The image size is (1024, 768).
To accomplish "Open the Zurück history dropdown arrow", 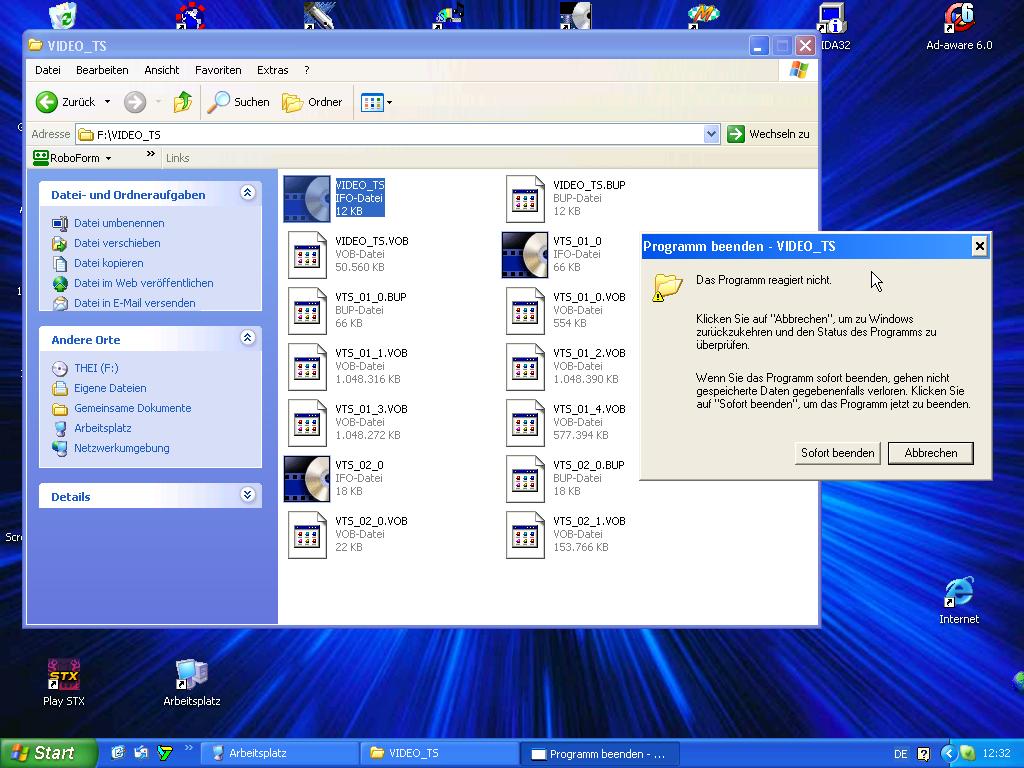I will (x=108, y=102).
